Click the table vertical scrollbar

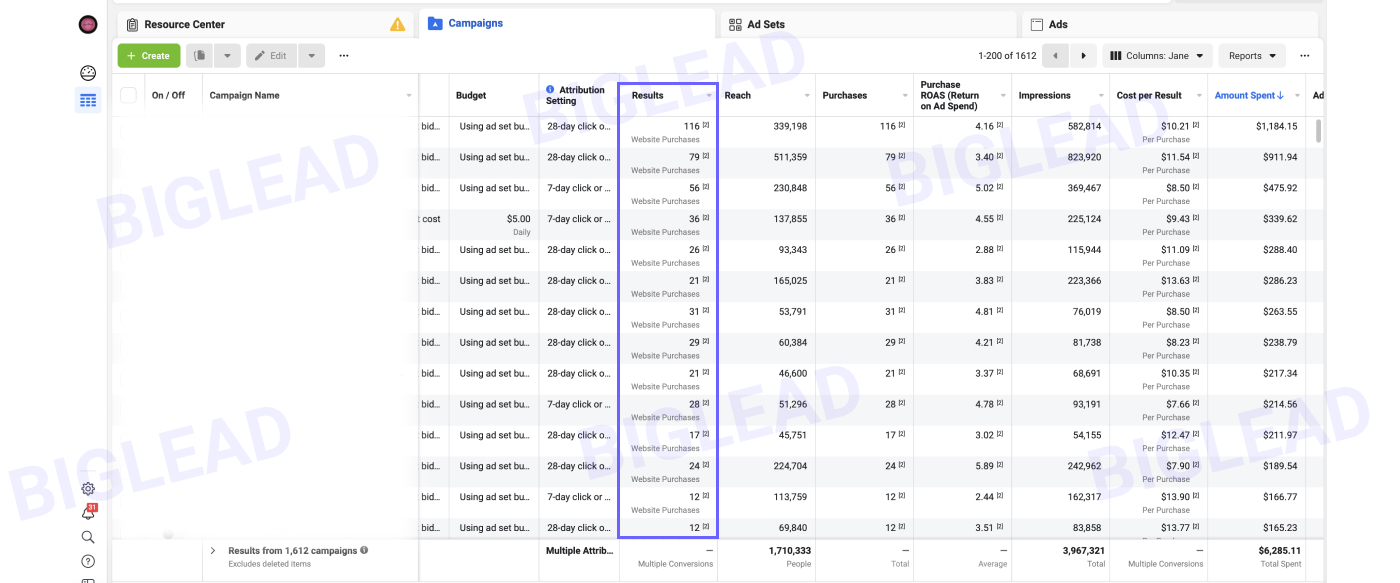1318,131
